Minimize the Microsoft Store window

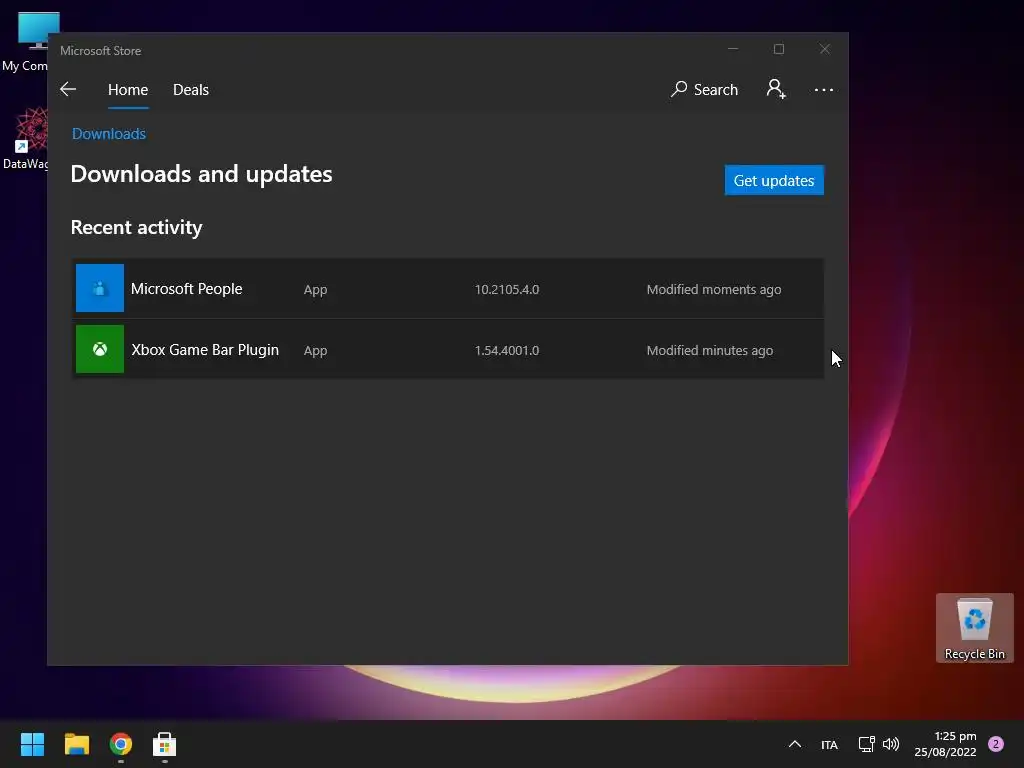coord(733,49)
